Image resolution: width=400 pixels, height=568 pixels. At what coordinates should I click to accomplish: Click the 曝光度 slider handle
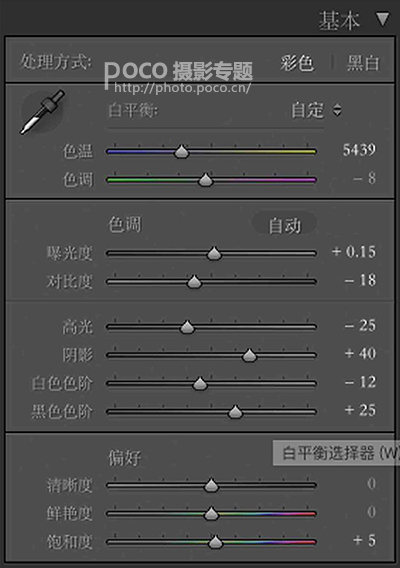(214, 253)
